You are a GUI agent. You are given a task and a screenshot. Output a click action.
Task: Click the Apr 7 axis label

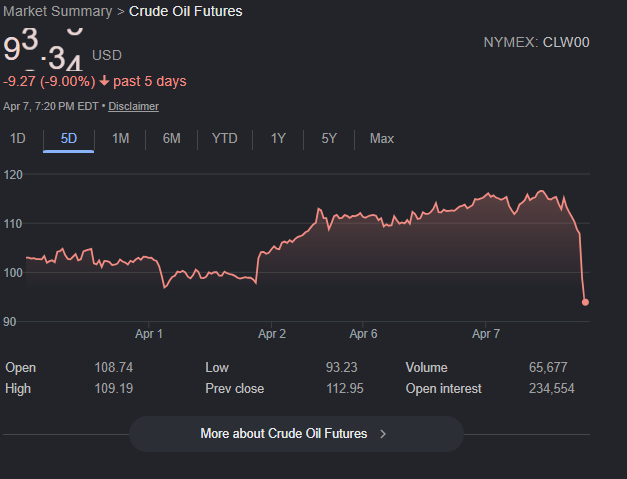(x=486, y=334)
